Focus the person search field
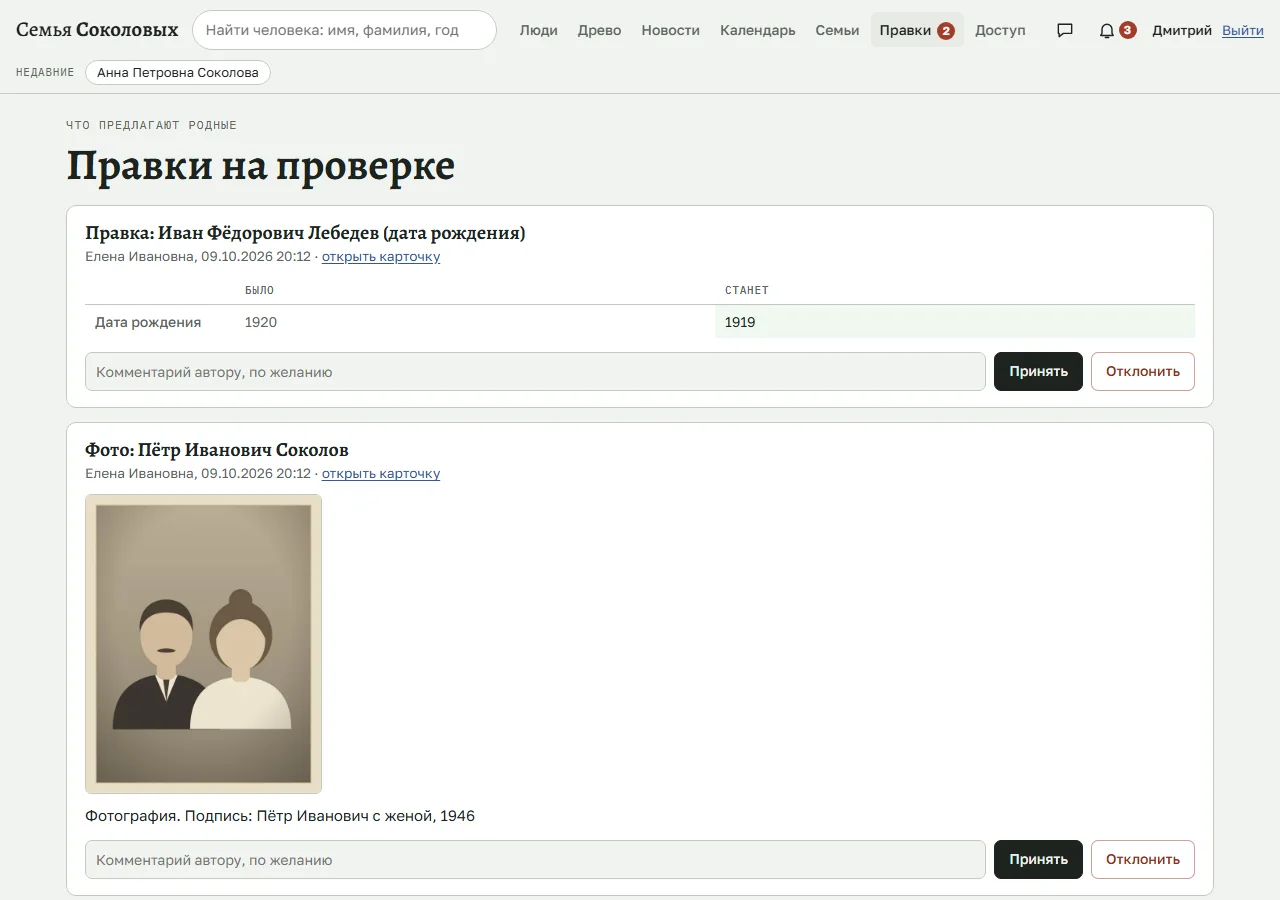This screenshot has width=1280, height=900. [344, 30]
